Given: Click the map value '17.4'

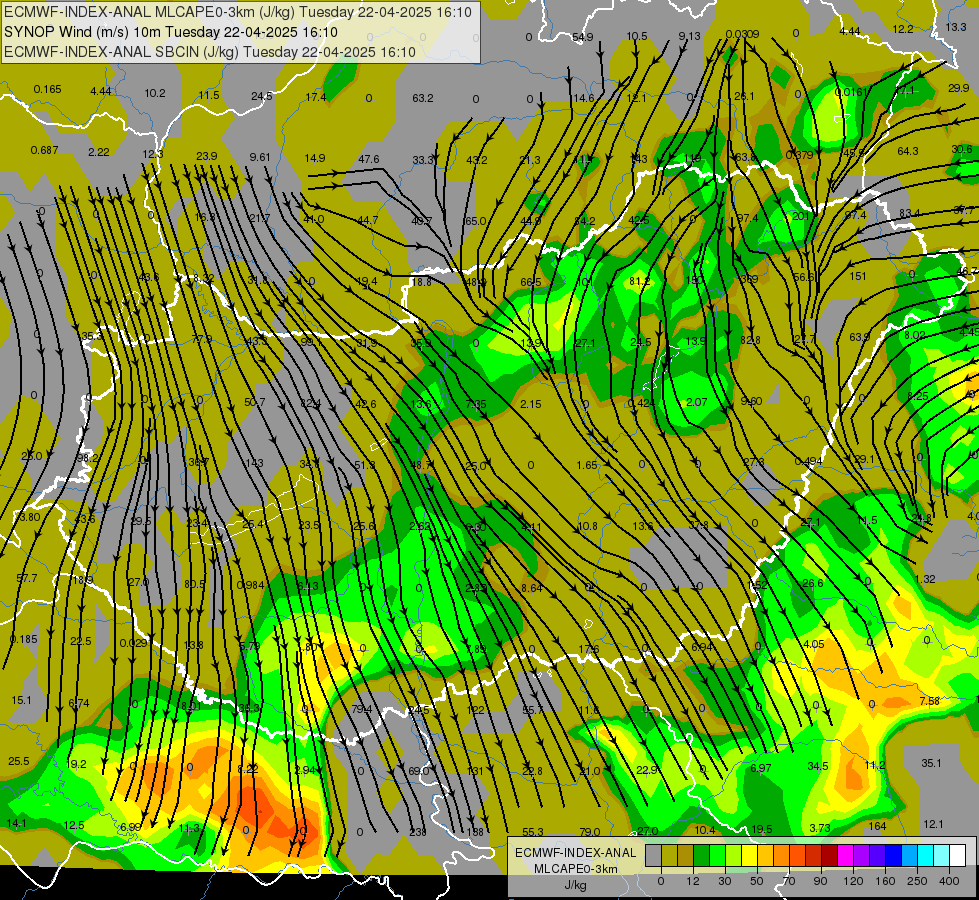Looking at the screenshot, I should coord(316,97).
